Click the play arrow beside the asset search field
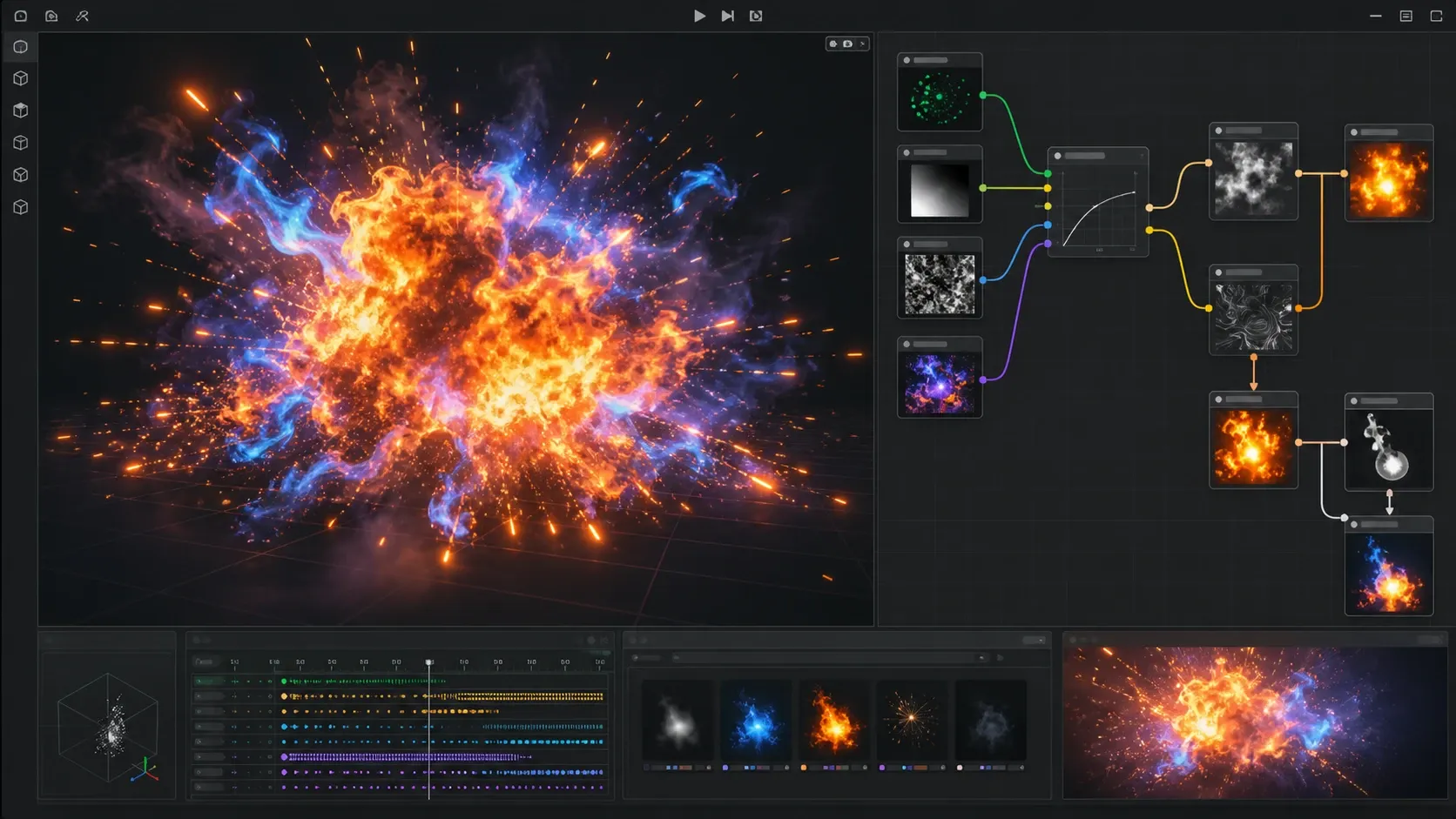The image size is (1456, 819). tap(1001, 658)
